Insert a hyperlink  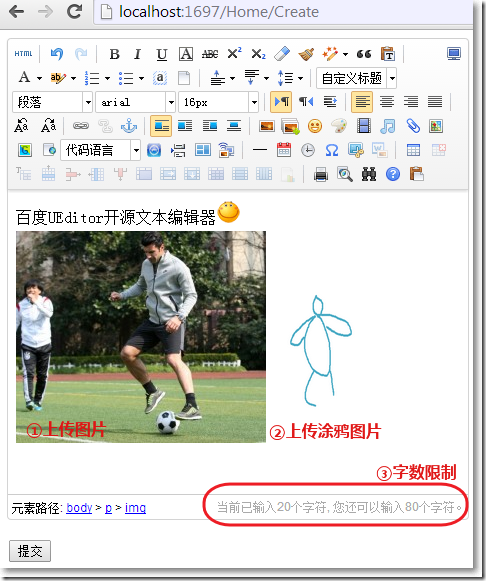point(81,126)
